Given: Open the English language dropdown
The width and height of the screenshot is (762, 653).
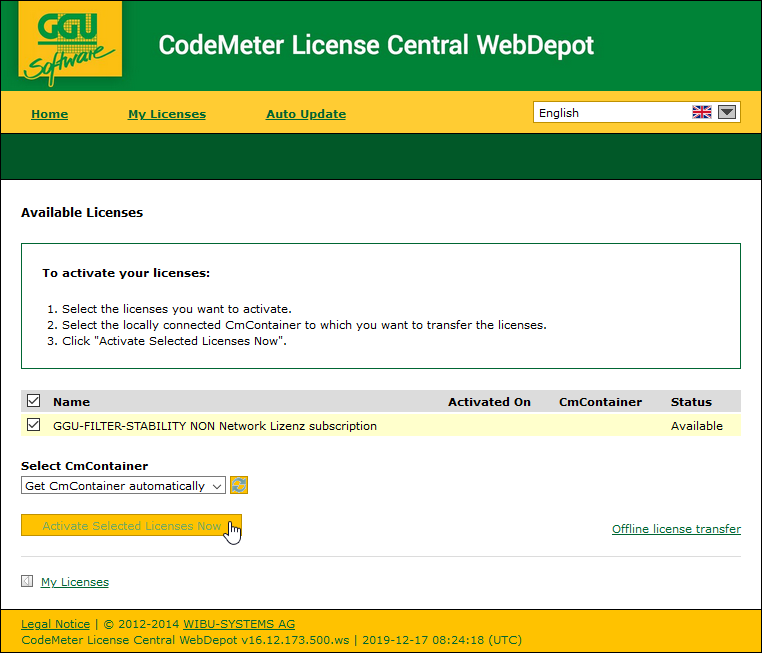Looking at the screenshot, I should tap(610, 113).
